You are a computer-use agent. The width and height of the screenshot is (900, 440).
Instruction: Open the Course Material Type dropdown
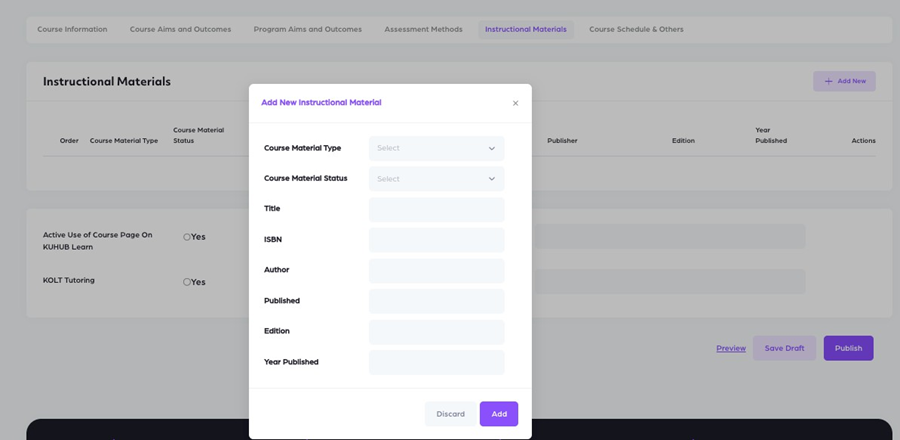436,148
